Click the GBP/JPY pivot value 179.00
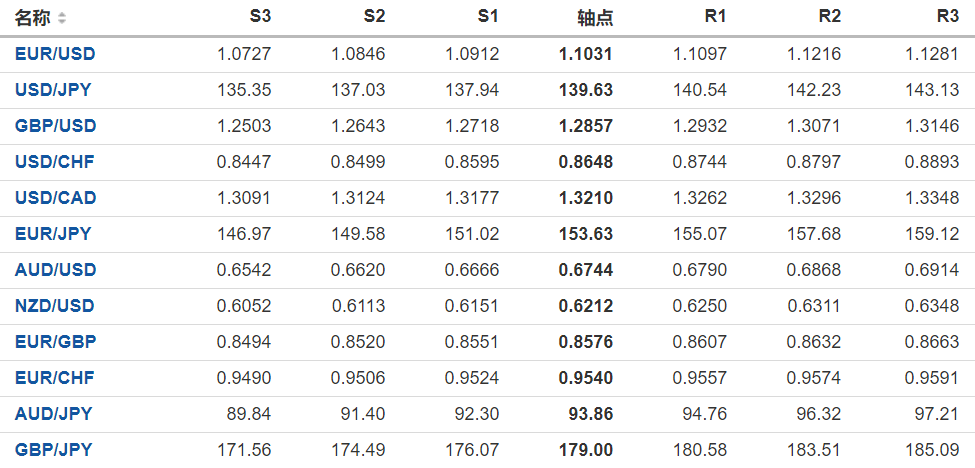 pyautogui.click(x=586, y=450)
